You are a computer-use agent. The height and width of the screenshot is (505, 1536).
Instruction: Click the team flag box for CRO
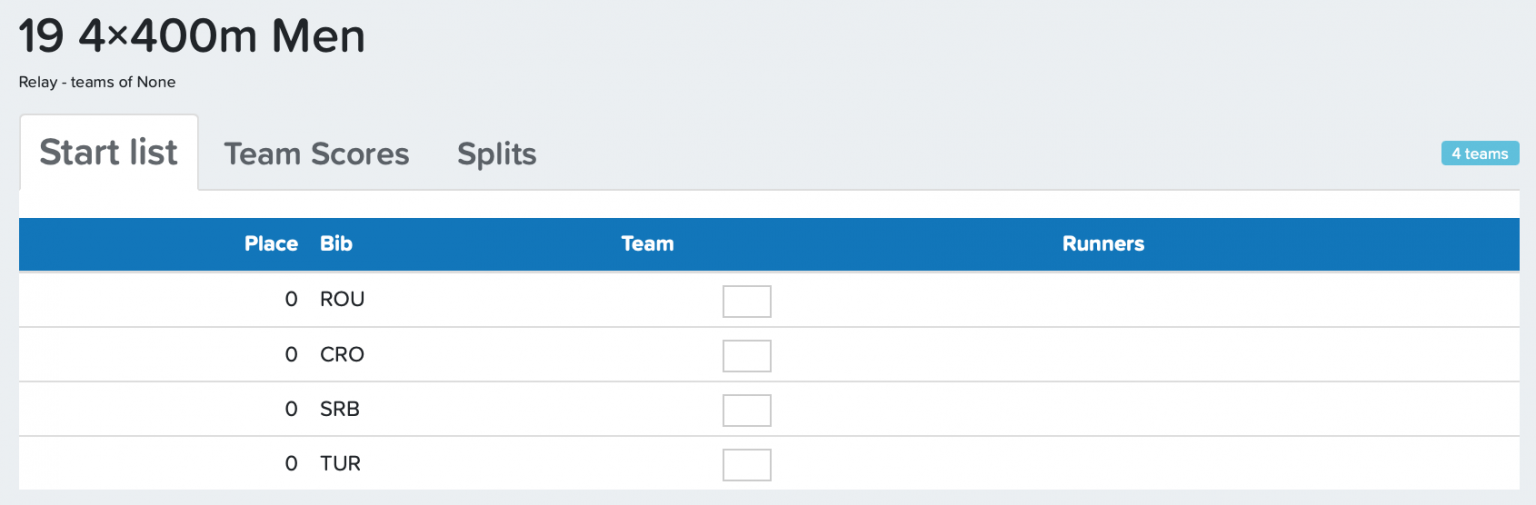click(747, 356)
